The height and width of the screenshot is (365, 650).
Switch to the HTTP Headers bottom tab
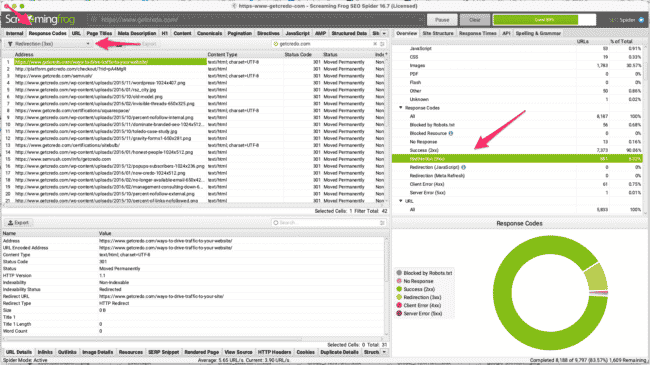[x=274, y=352]
